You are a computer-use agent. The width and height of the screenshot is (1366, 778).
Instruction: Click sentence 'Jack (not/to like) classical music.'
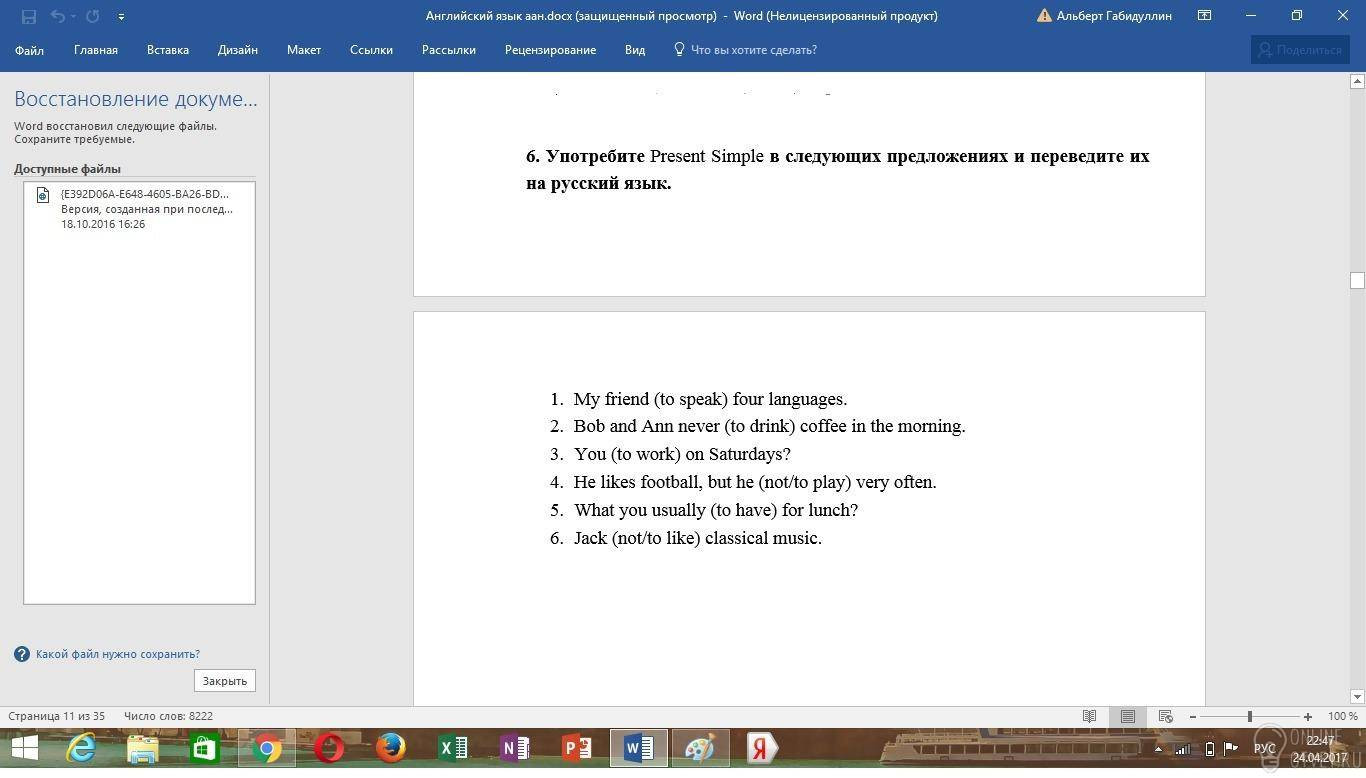click(697, 538)
